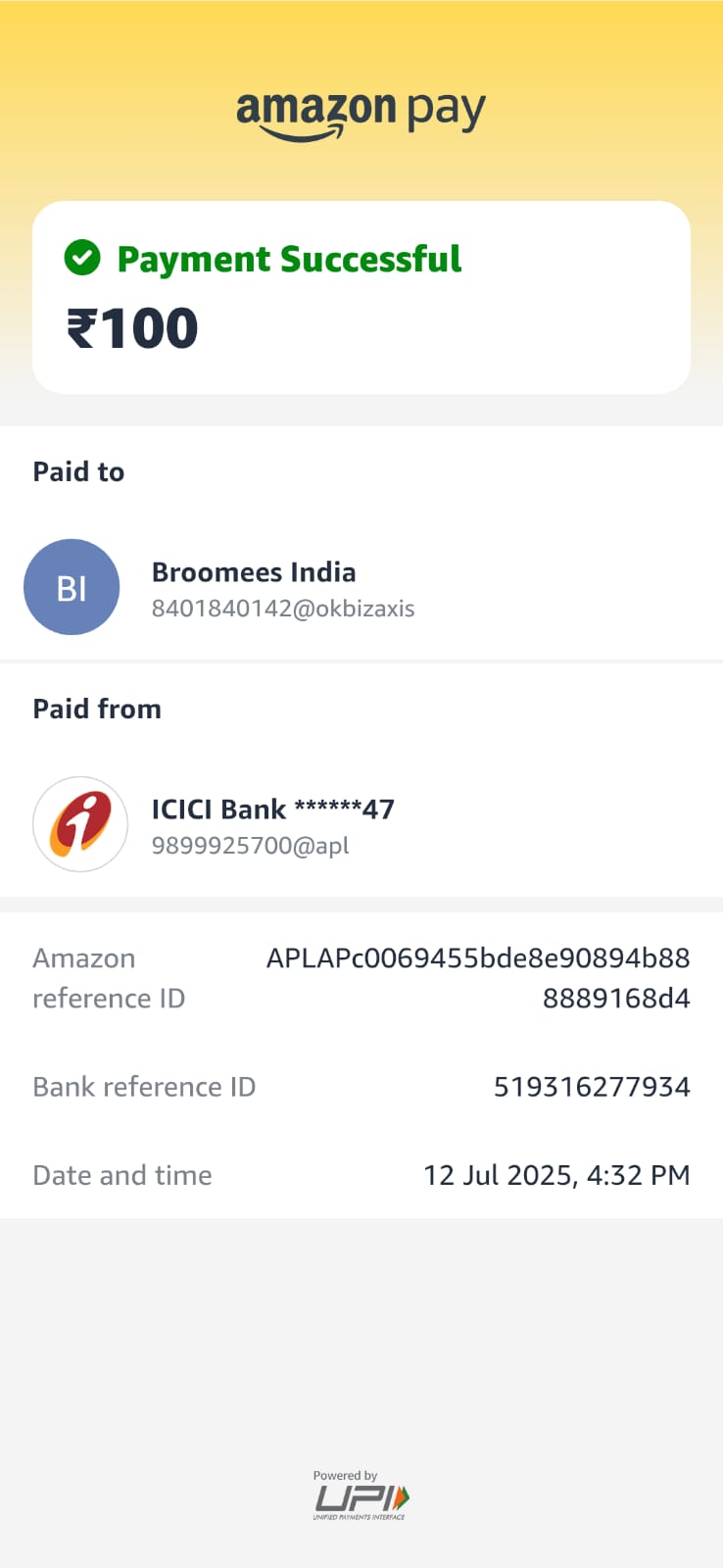Tap the ICICI Bank logo icon
This screenshot has width=723, height=1568.
(80, 824)
